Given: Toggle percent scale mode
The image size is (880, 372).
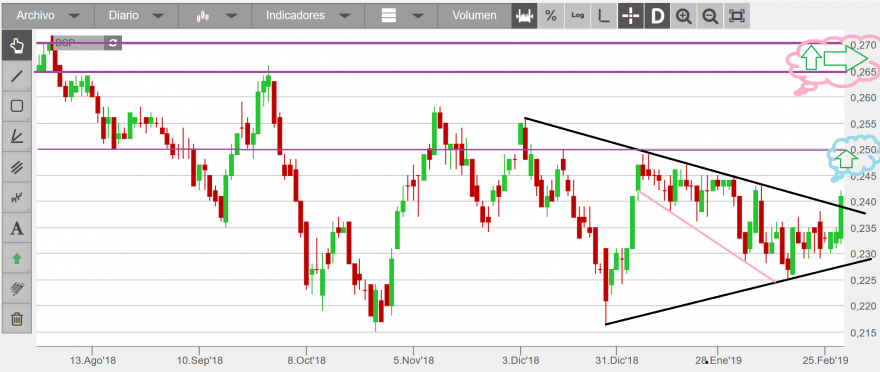Looking at the screenshot, I should [x=551, y=16].
